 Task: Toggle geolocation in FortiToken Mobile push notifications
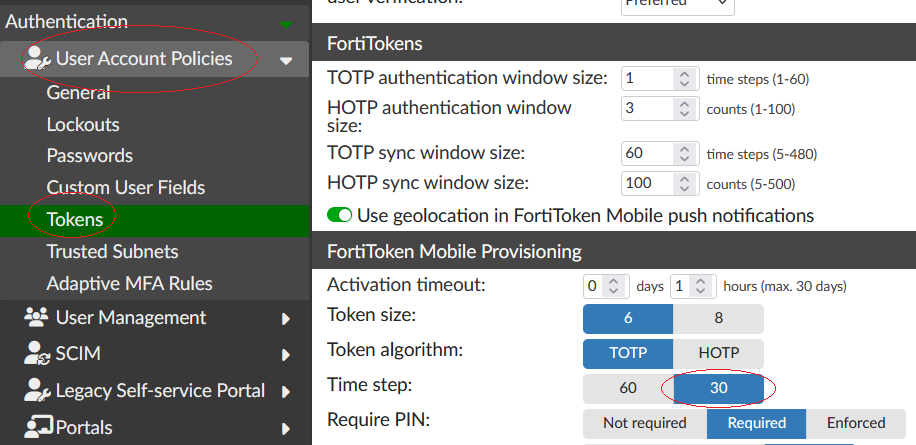(x=340, y=215)
